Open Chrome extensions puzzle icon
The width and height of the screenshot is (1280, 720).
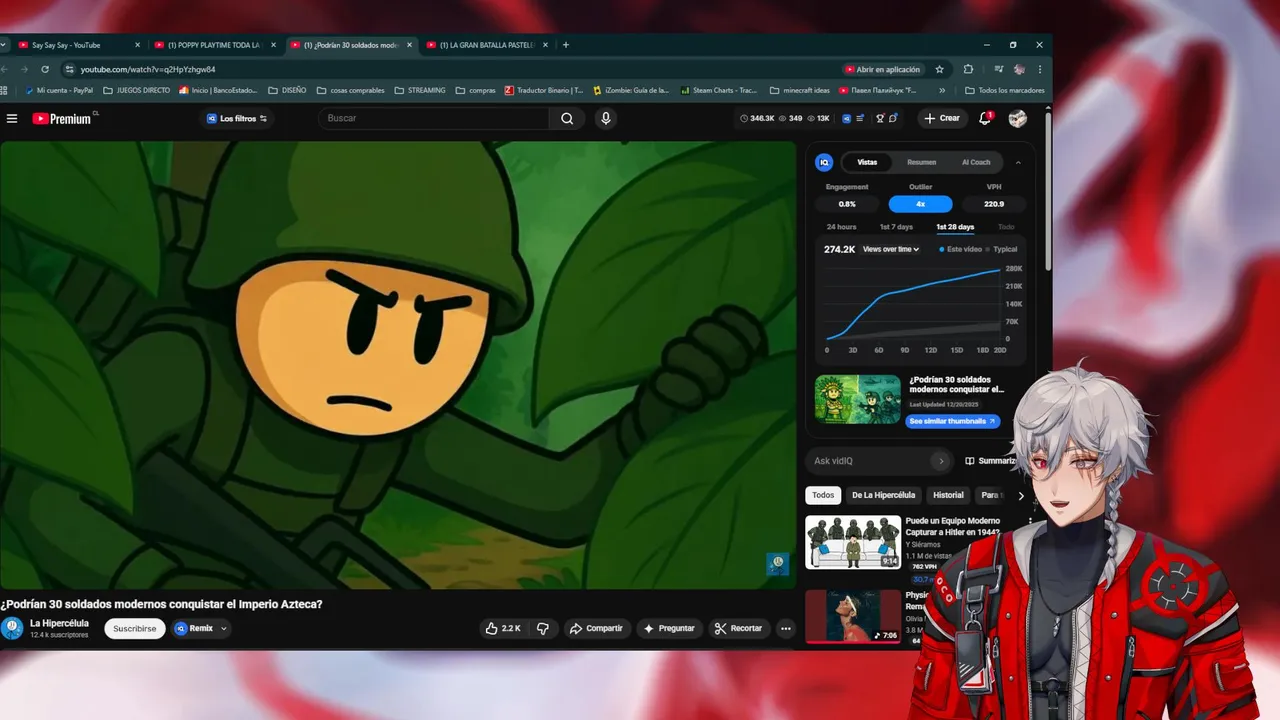click(968, 69)
